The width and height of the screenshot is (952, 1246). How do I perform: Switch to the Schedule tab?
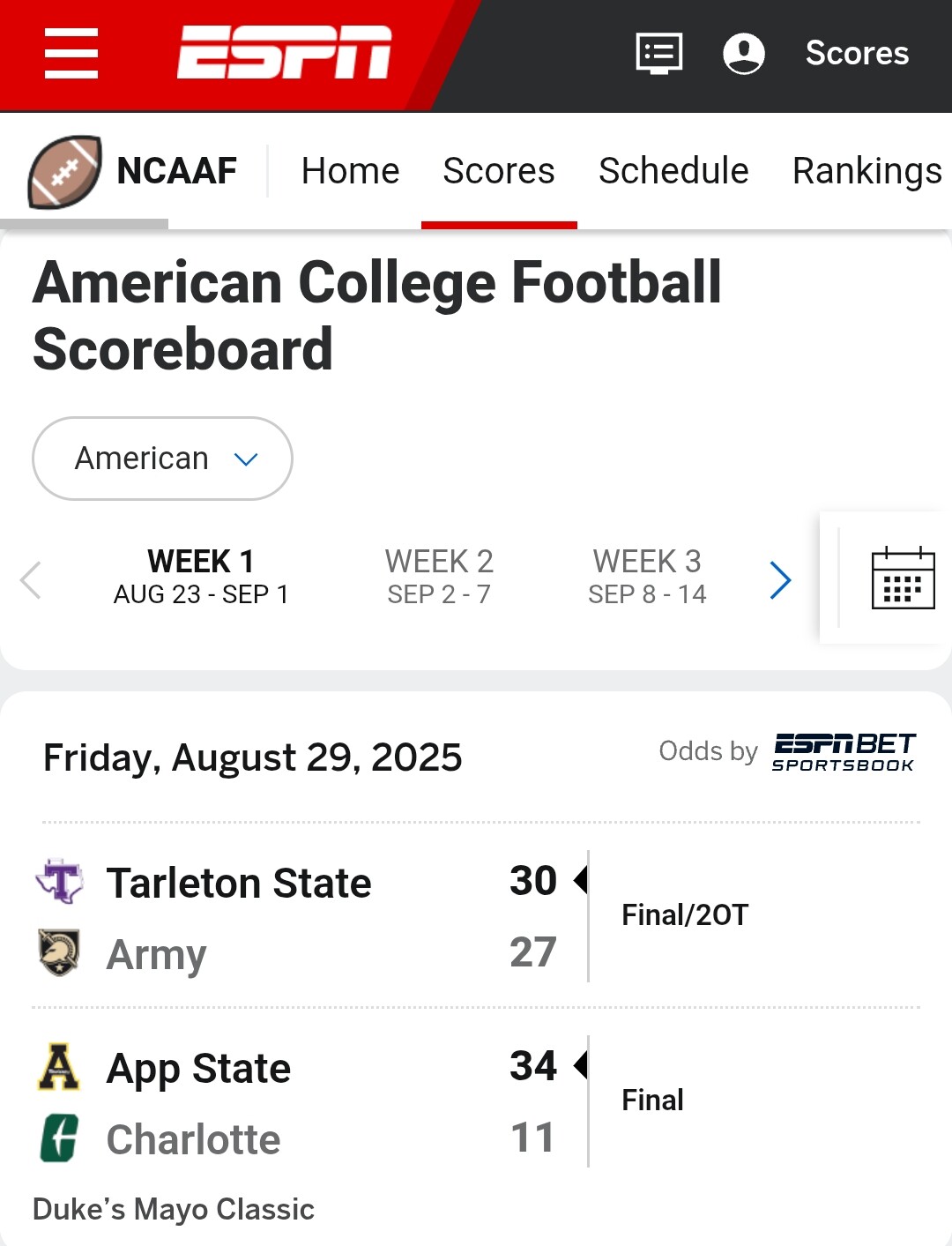tap(673, 171)
